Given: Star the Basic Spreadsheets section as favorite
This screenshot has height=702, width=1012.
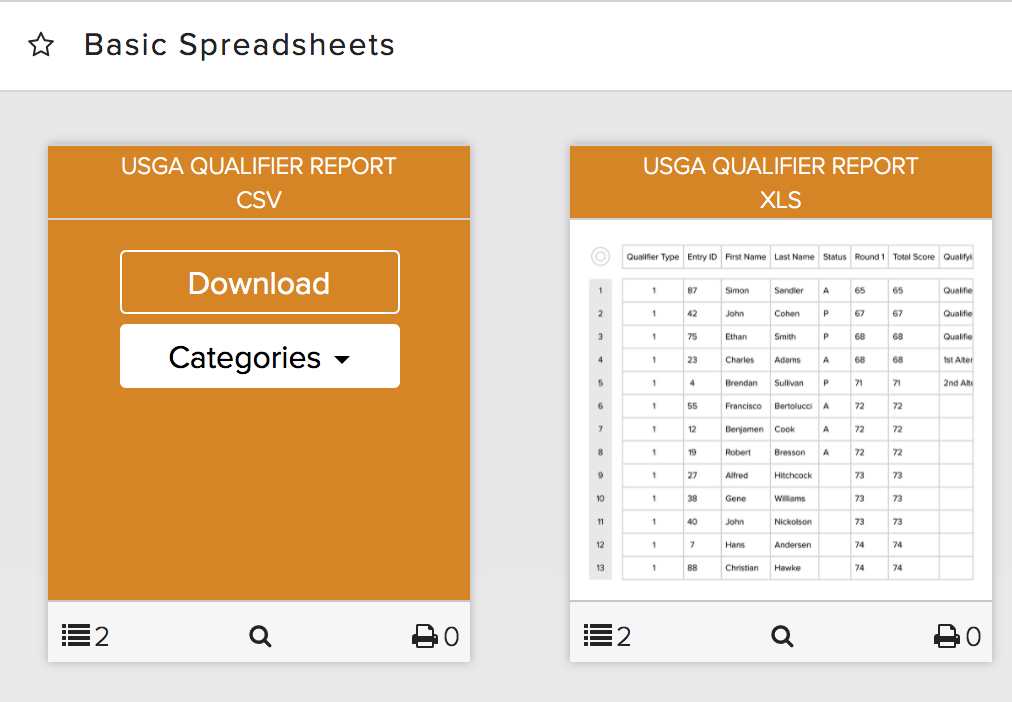Looking at the screenshot, I should pos(41,45).
